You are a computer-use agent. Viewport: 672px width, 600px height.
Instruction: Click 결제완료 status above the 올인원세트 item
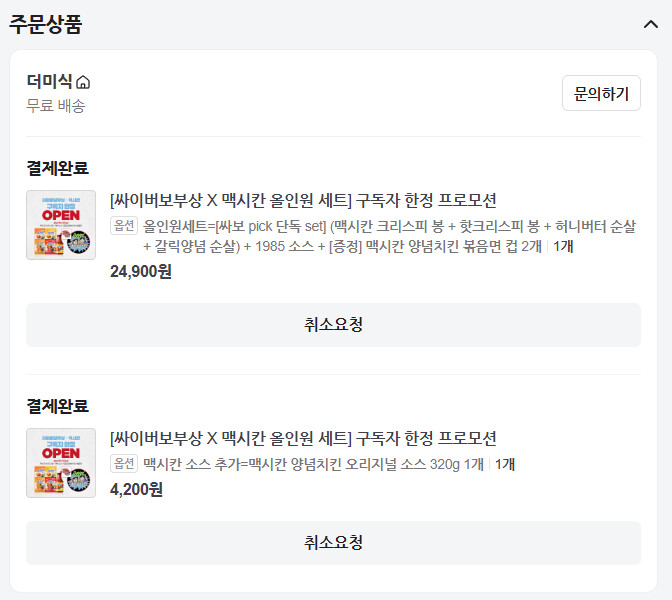57,168
